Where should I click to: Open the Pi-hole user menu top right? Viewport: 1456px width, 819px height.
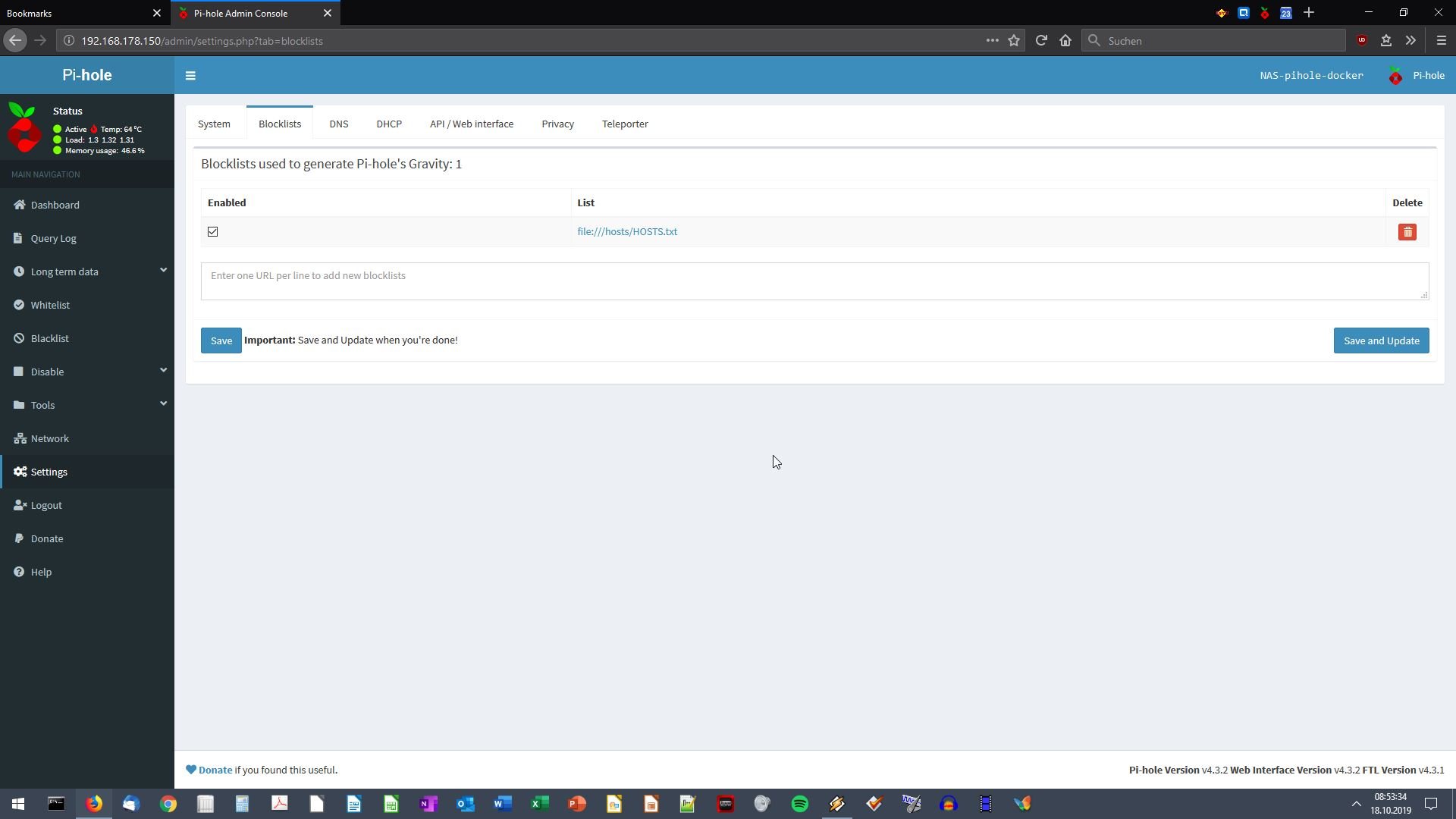click(x=1416, y=75)
